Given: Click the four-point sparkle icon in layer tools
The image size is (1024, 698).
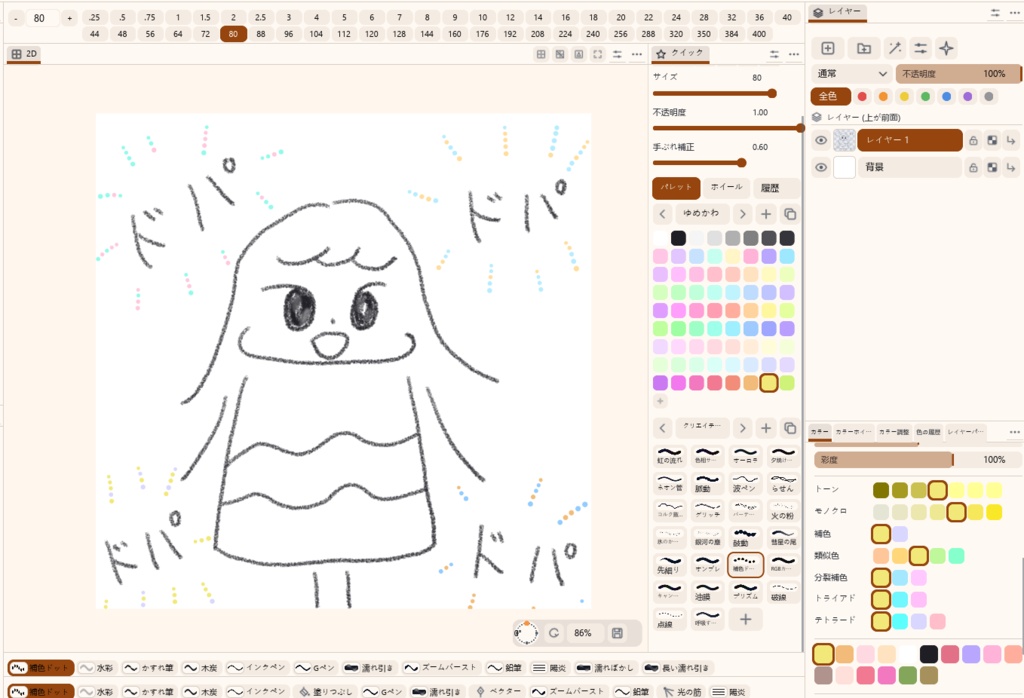Looking at the screenshot, I should pyautogui.click(x=946, y=48).
